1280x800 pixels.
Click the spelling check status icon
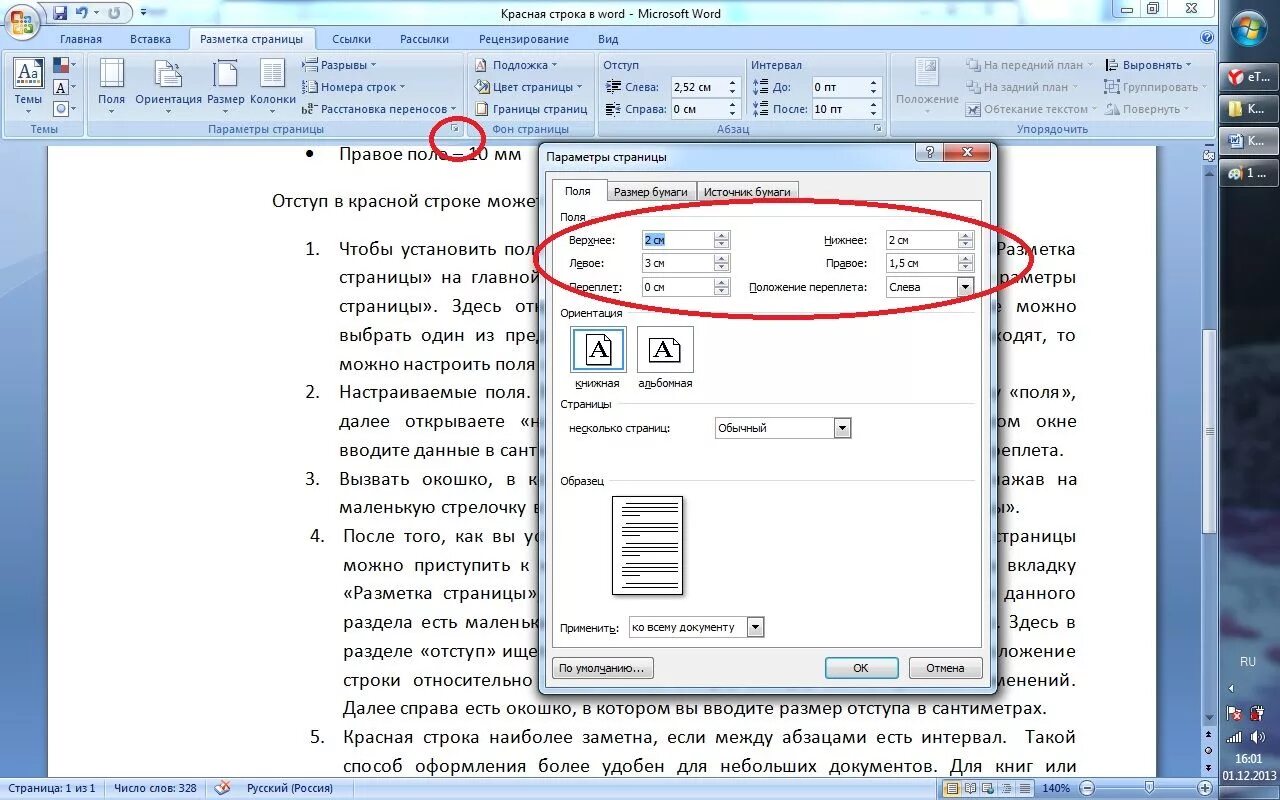tap(222, 788)
